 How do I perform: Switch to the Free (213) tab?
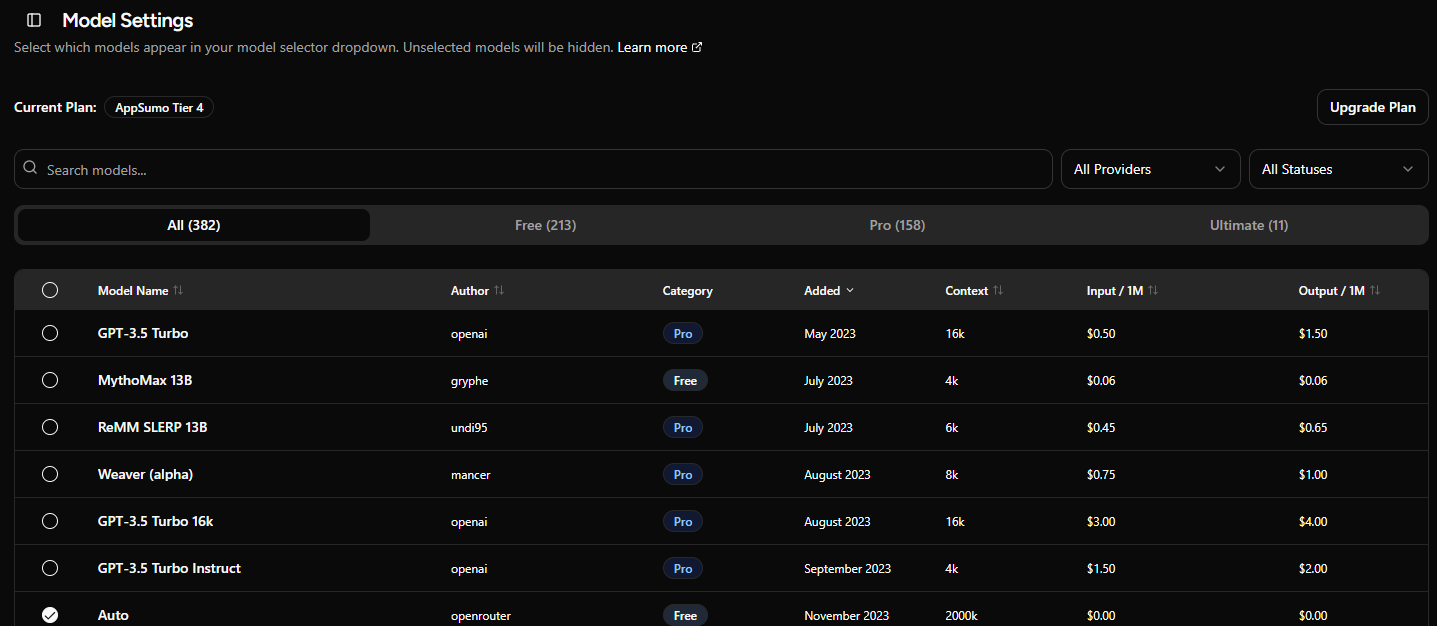pos(546,225)
